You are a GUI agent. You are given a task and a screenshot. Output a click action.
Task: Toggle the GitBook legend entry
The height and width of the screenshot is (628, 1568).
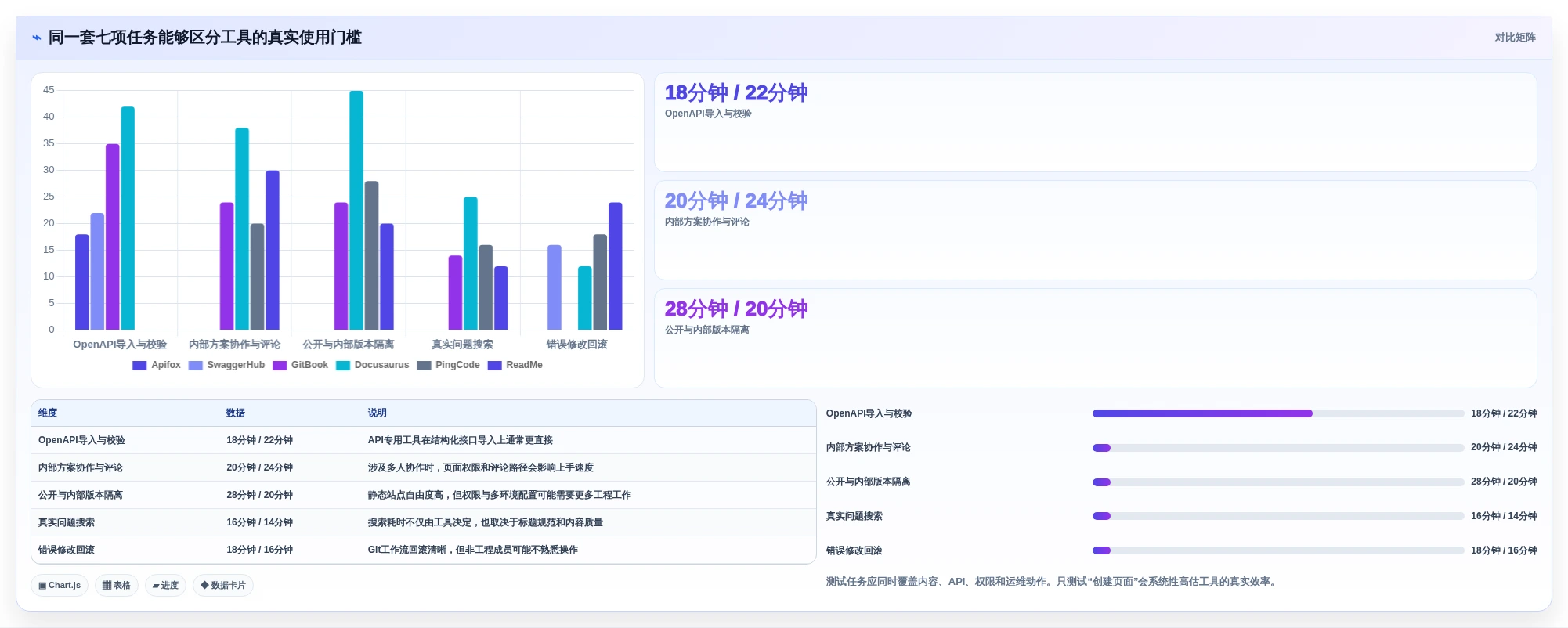click(x=300, y=365)
